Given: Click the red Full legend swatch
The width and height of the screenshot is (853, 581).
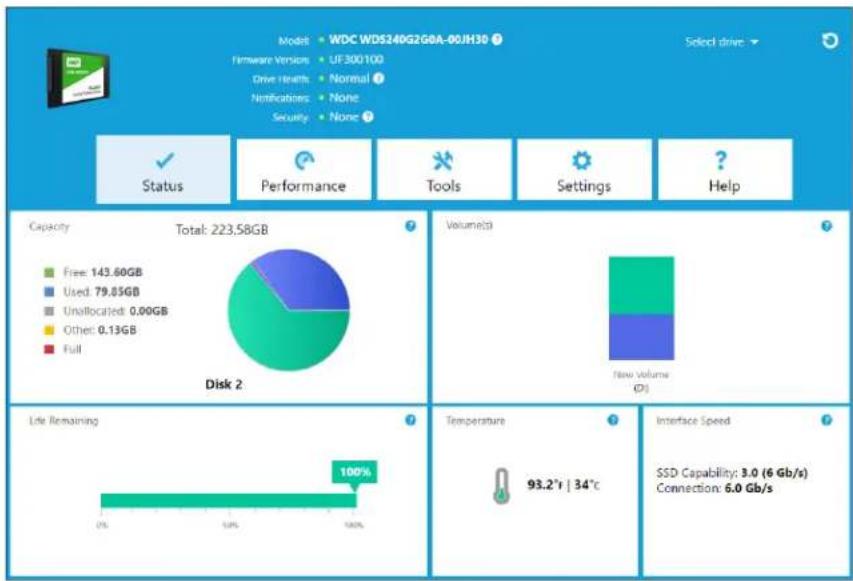Looking at the screenshot, I should [49, 349].
